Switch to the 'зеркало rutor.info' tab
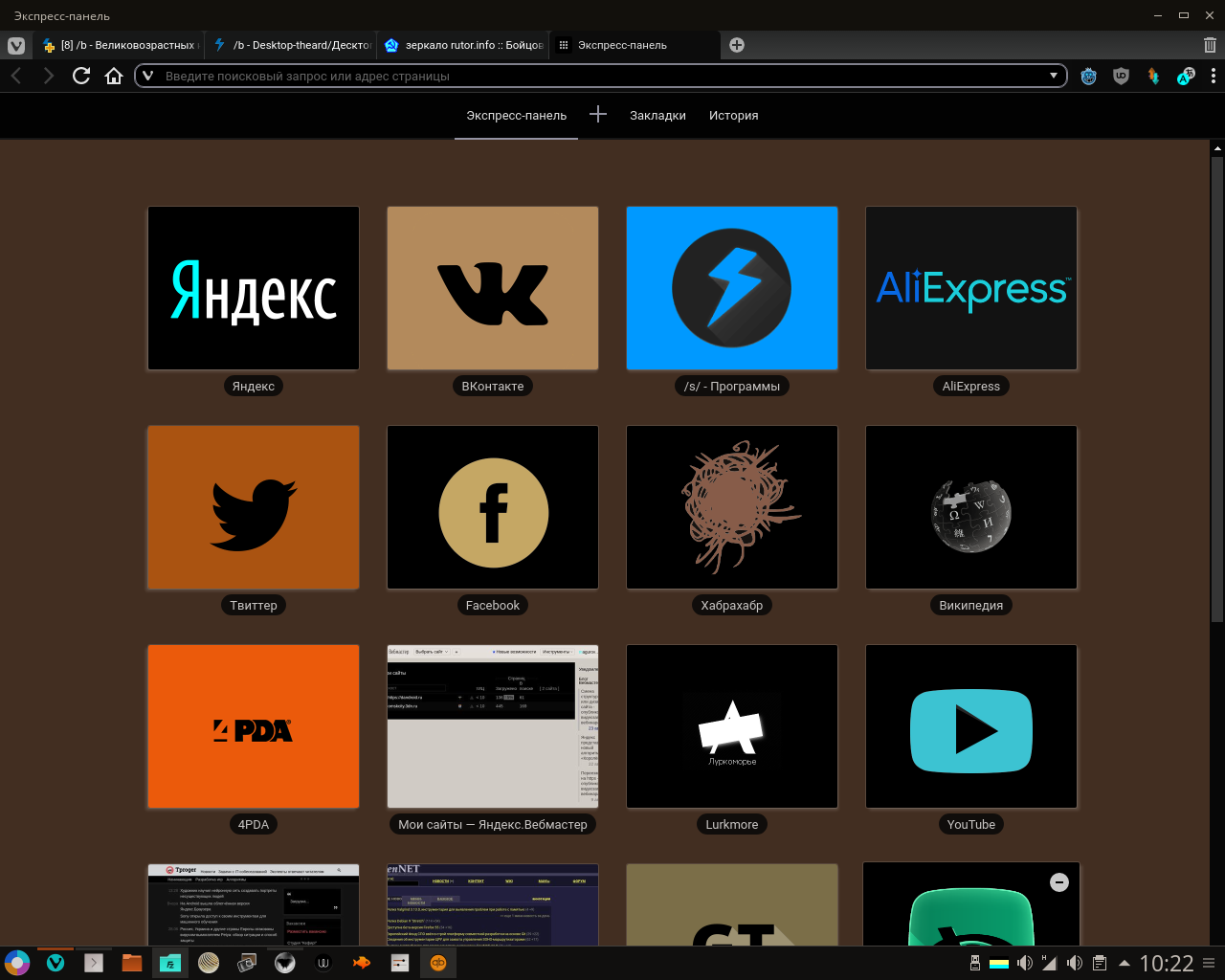1225x980 pixels. (463, 45)
